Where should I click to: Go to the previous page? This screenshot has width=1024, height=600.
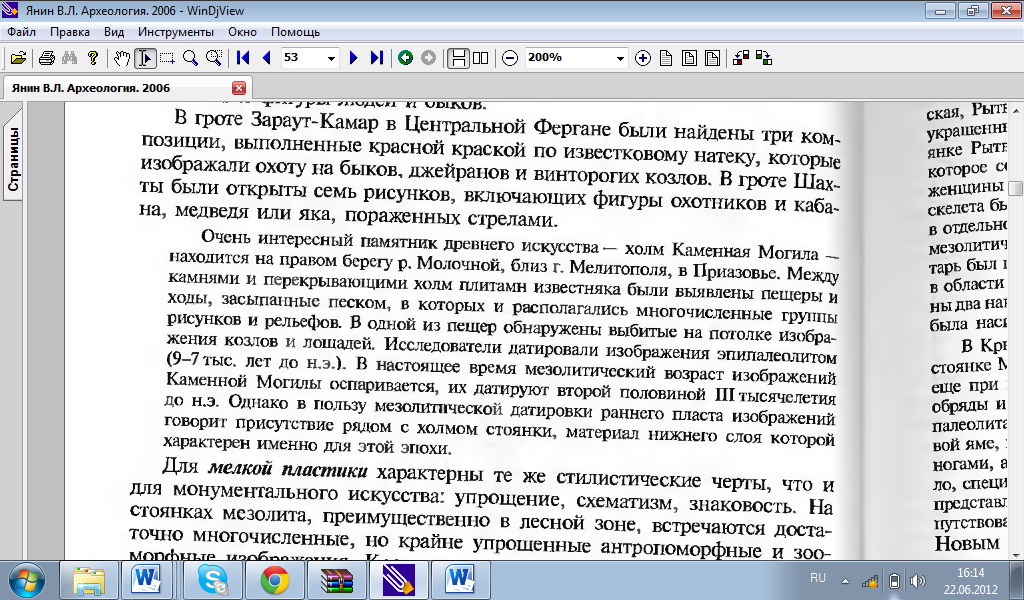tap(266, 58)
